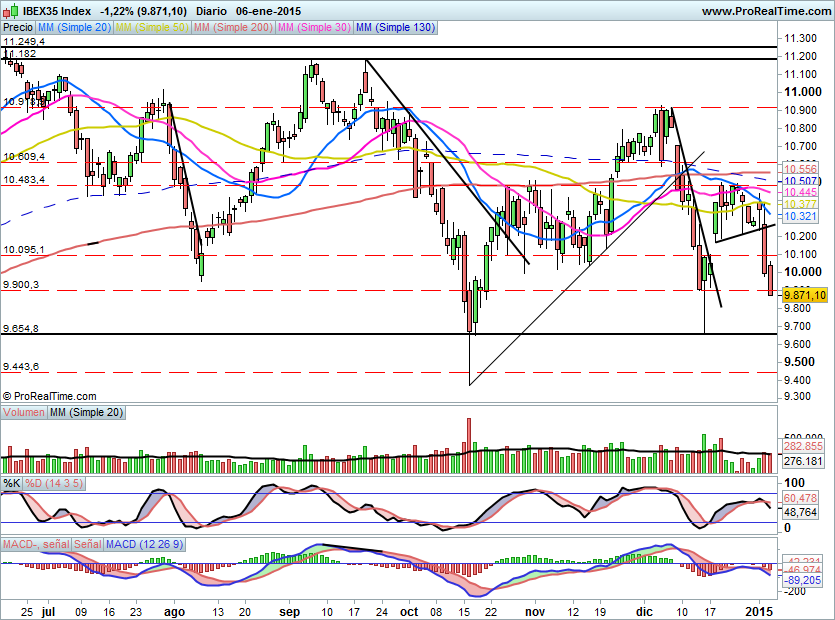Select the Precio indicator label
This screenshot has height=620, width=835.
(x=18, y=27)
